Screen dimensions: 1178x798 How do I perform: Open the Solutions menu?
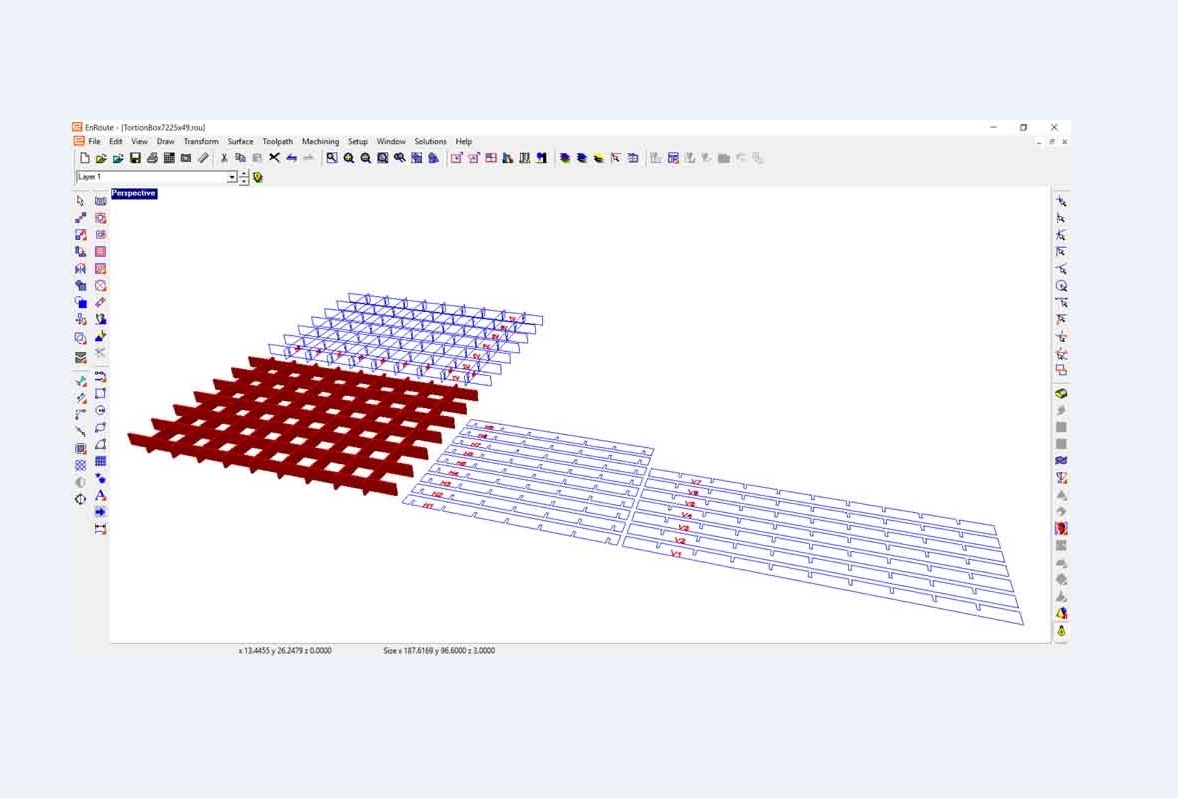(430, 141)
